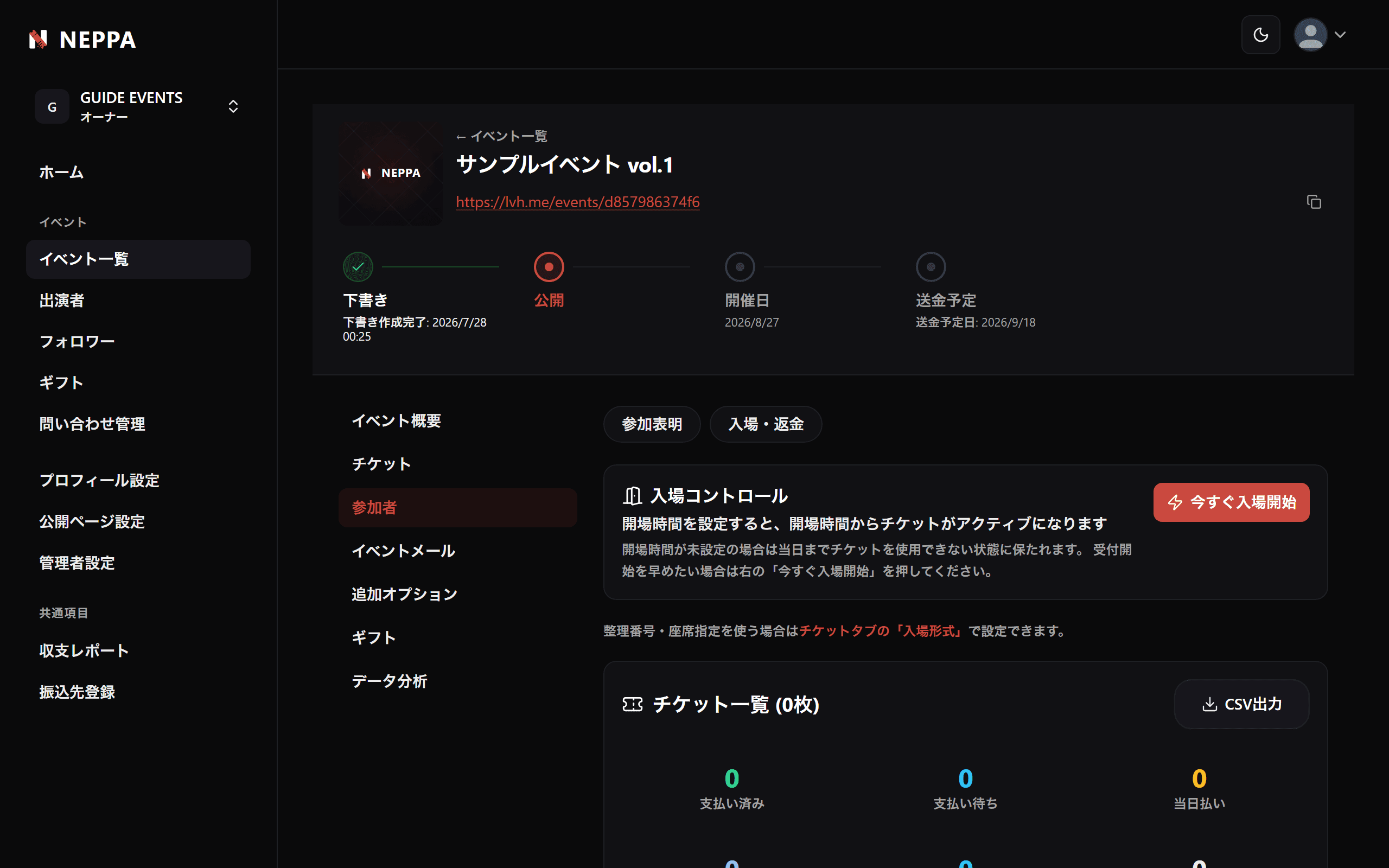Open プロフィール設定
Screen dimensions: 1389x868
point(138,481)
